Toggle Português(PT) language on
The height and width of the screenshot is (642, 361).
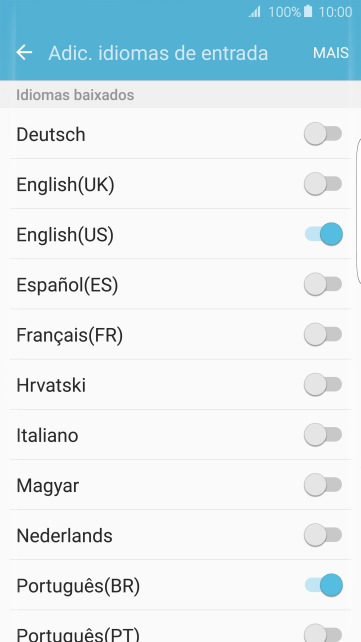tap(323, 633)
